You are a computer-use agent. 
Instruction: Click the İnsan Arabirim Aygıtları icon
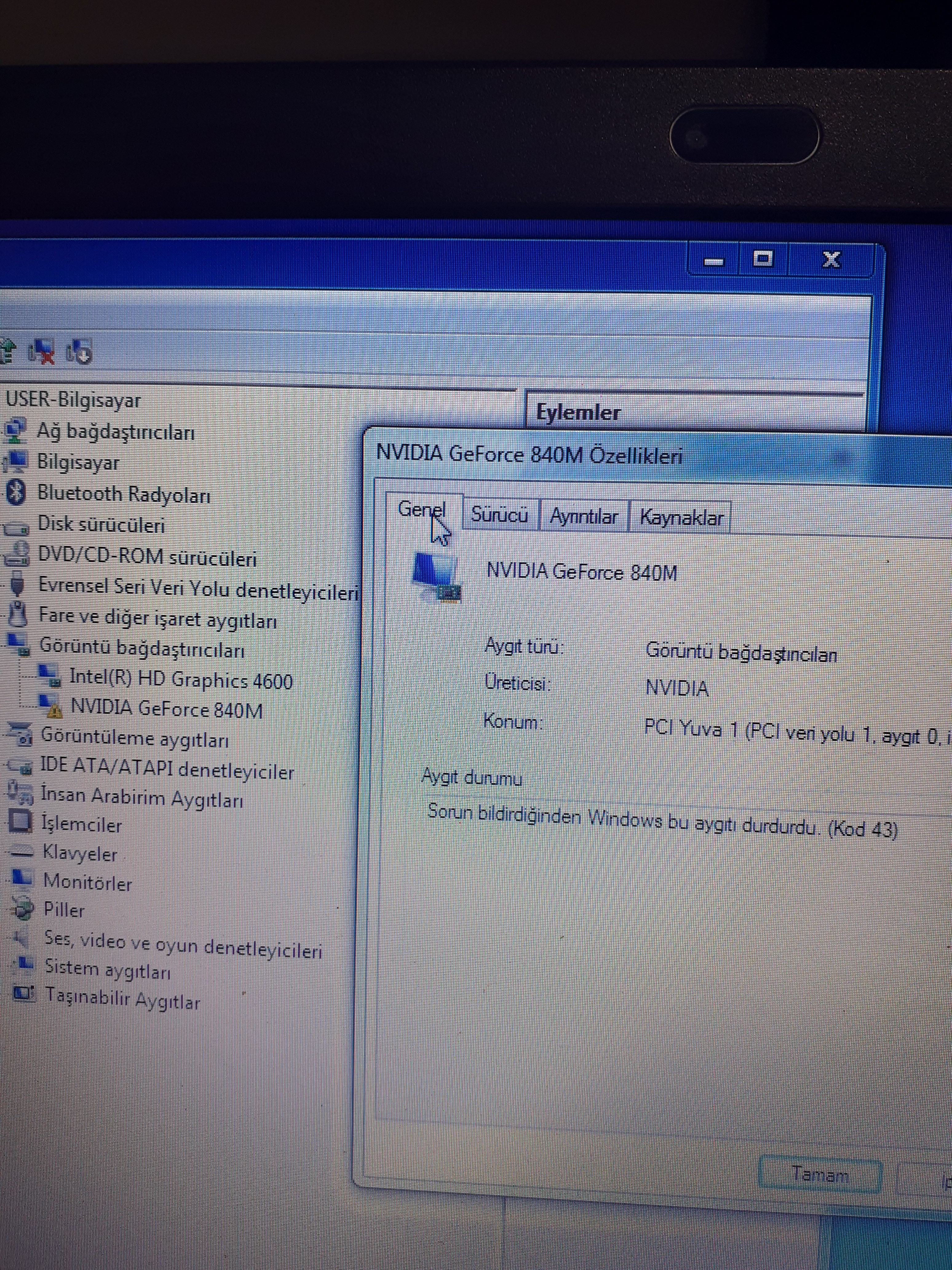click(20, 793)
